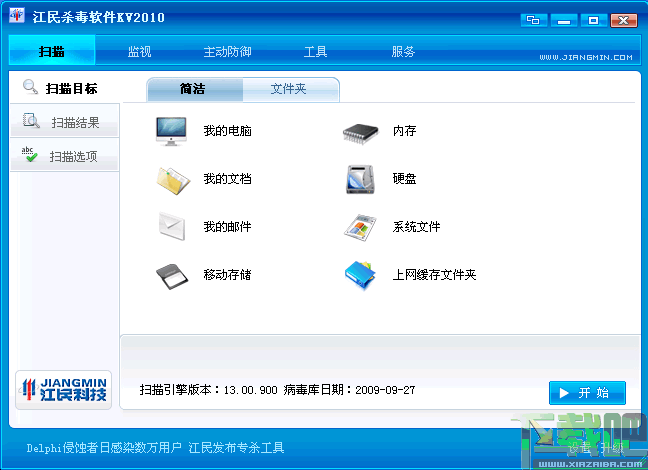The height and width of the screenshot is (470, 648).
Task: Close the KV2010 antivirus window
Action: point(624,20)
